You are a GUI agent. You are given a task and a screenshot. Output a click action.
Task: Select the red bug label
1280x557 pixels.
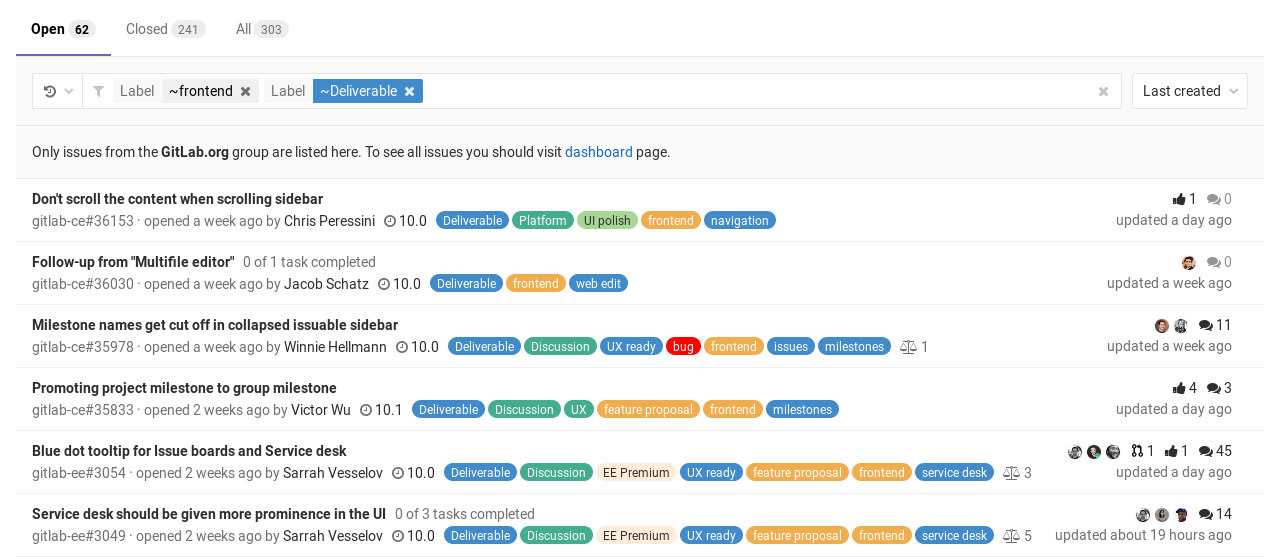coord(683,347)
